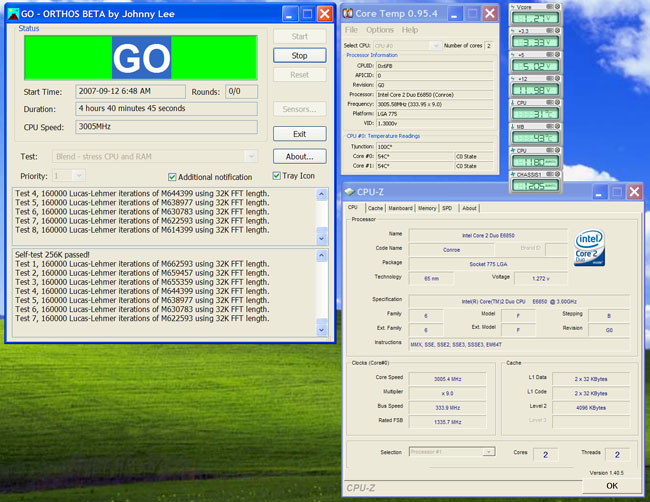Switch to the Mainboard tab in CPU-Z

point(400,208)
